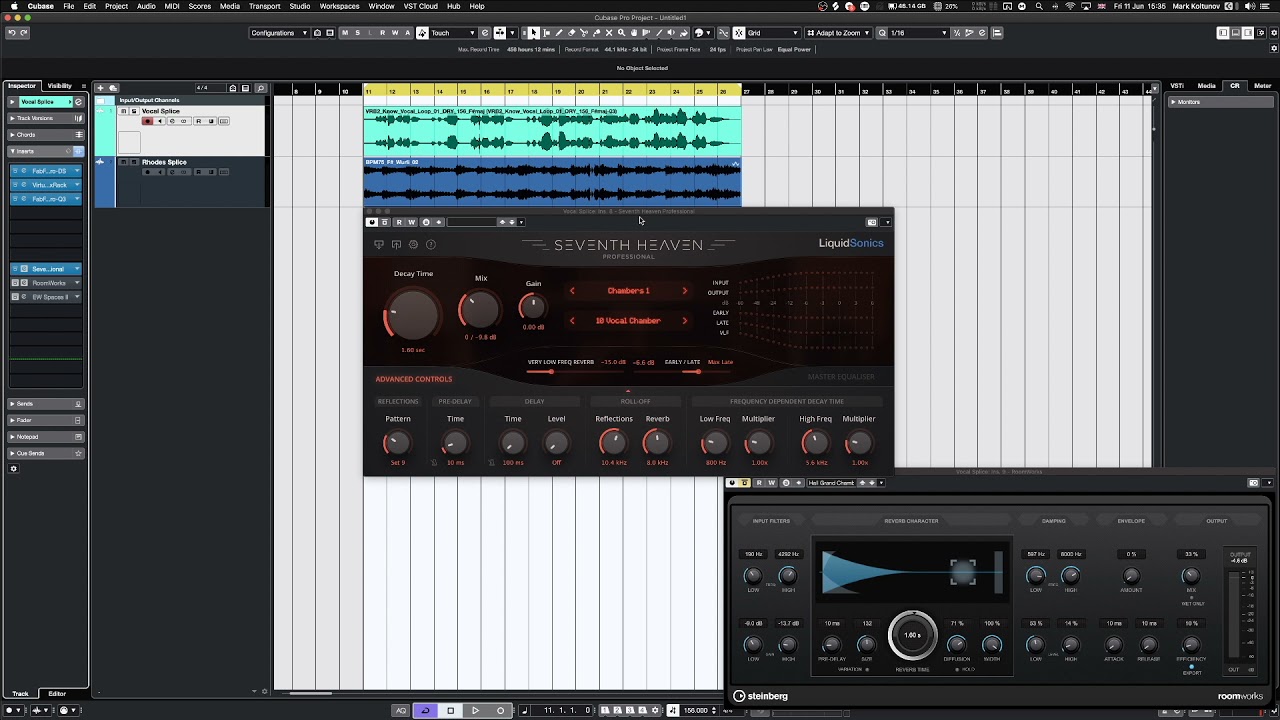Toggle Mute (M) in the main toolbar

pos(345,33)
